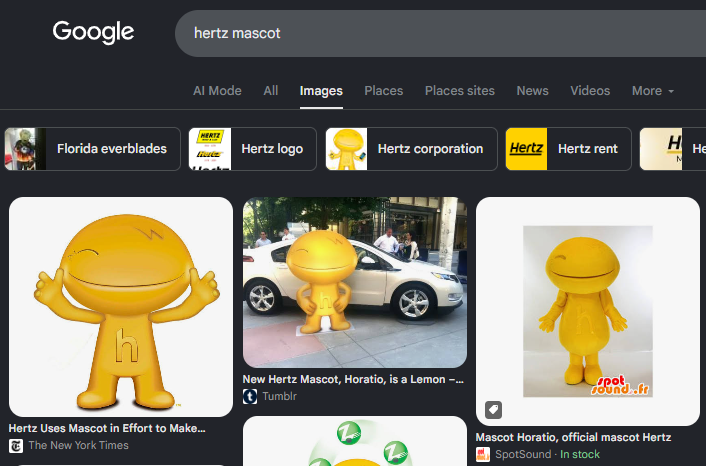This screenshot has height=466, width=706.
Task: Select the Hertz logo suggestion chip
Action: pos(253,149)
